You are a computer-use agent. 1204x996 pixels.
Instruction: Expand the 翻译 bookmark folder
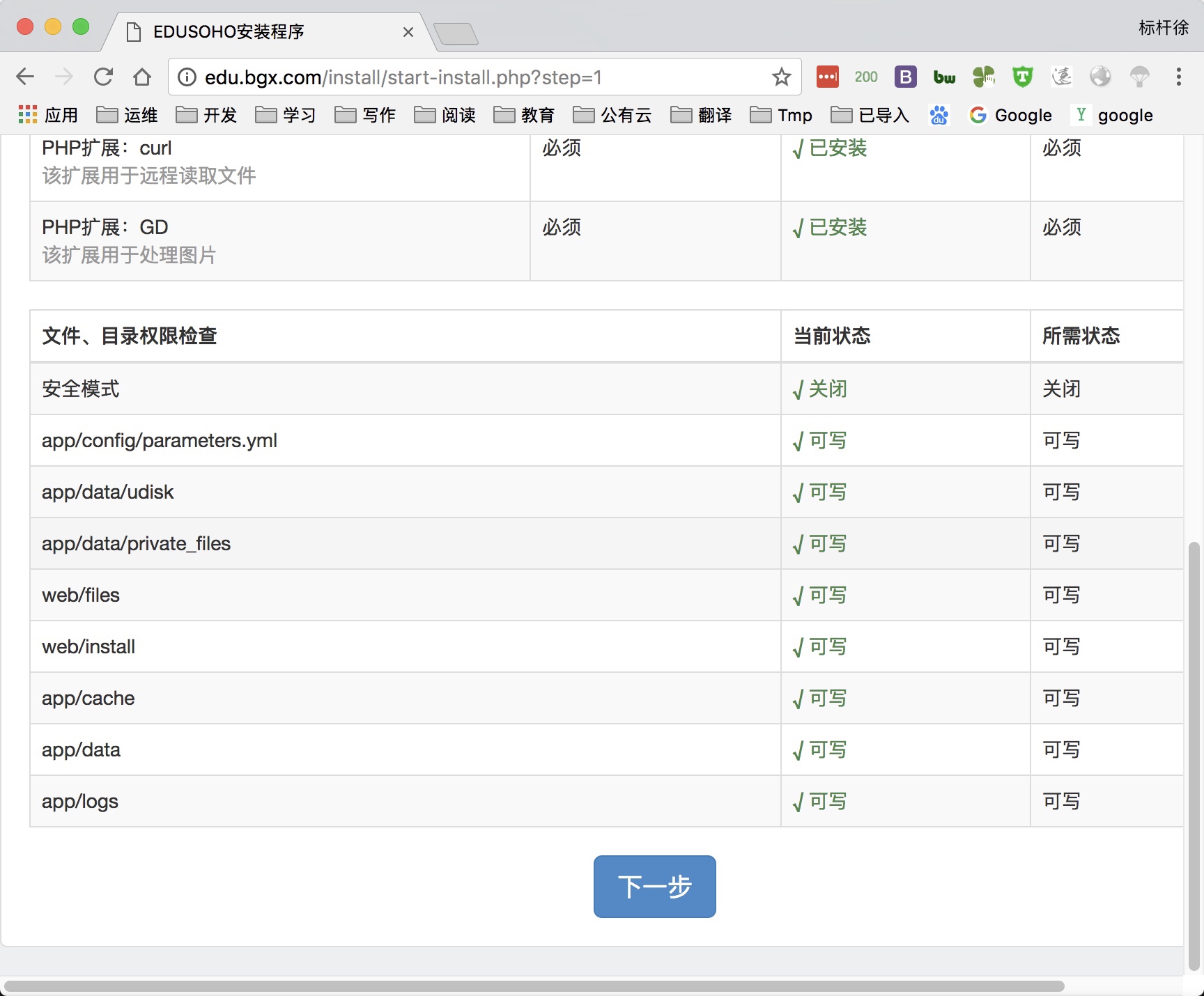pos(701,115)
